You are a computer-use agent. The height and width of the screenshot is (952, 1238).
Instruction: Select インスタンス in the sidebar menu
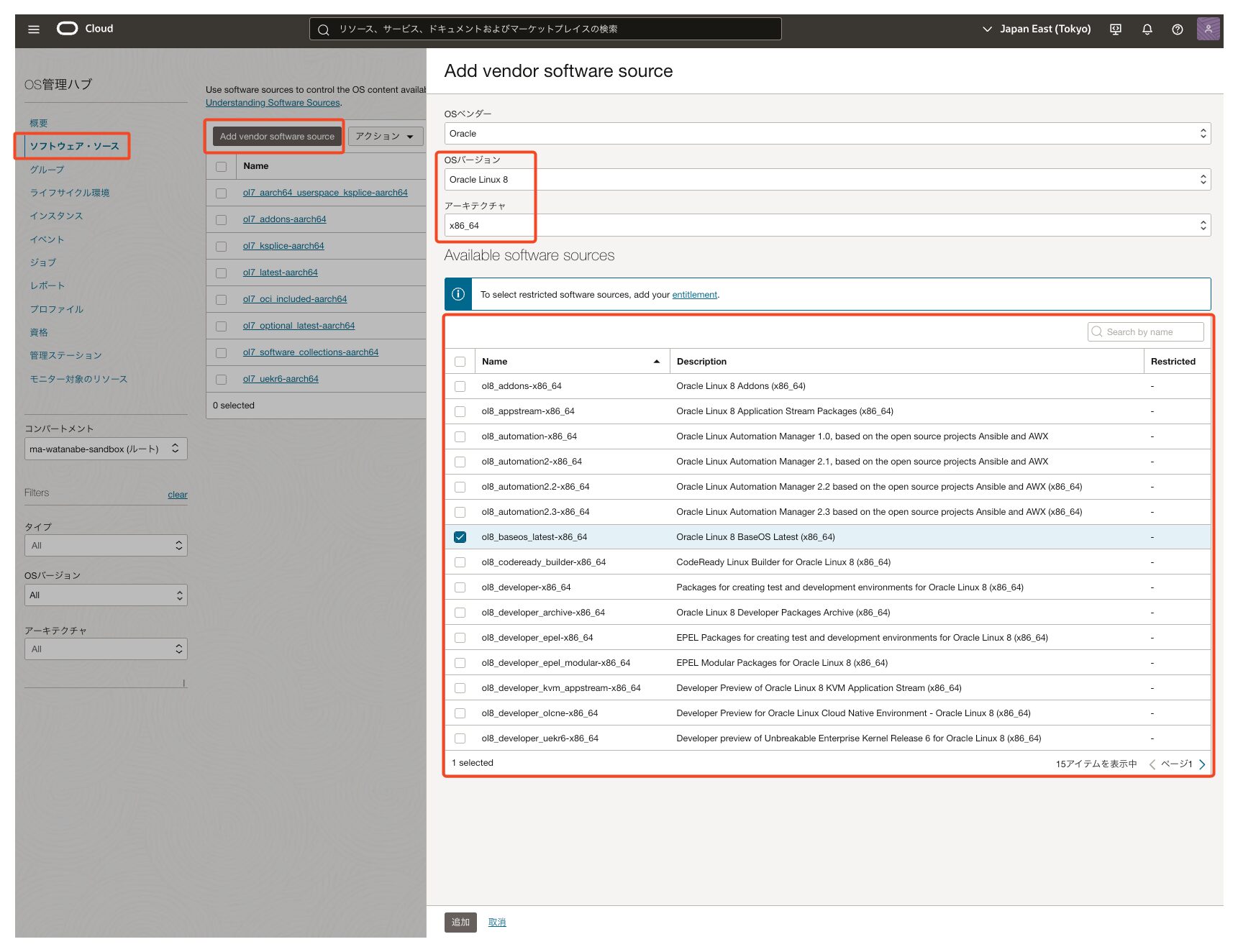coord(56,216)
